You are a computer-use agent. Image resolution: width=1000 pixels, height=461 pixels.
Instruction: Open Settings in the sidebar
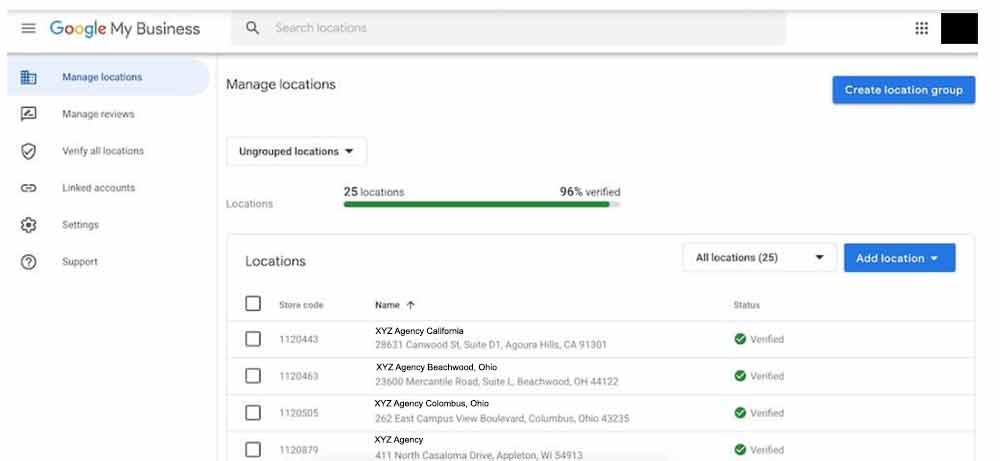click(x=80, y=225)
